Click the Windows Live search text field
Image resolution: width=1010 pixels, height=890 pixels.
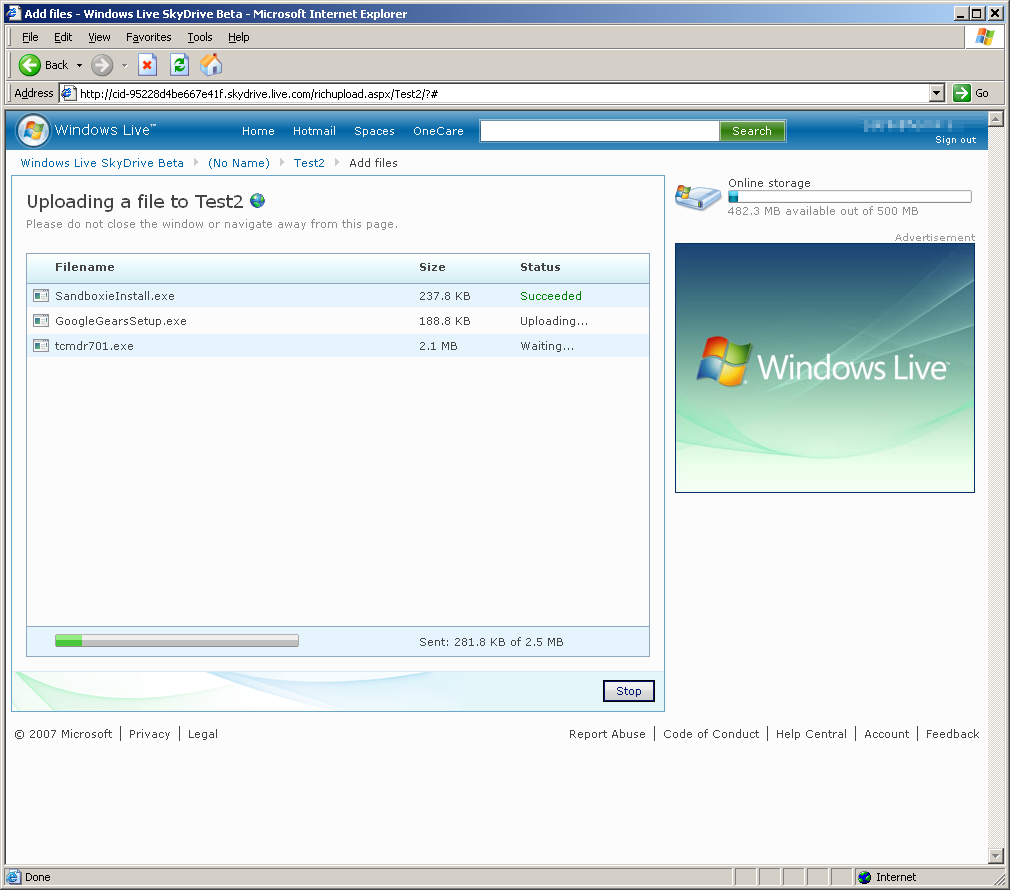click(600, 131)
